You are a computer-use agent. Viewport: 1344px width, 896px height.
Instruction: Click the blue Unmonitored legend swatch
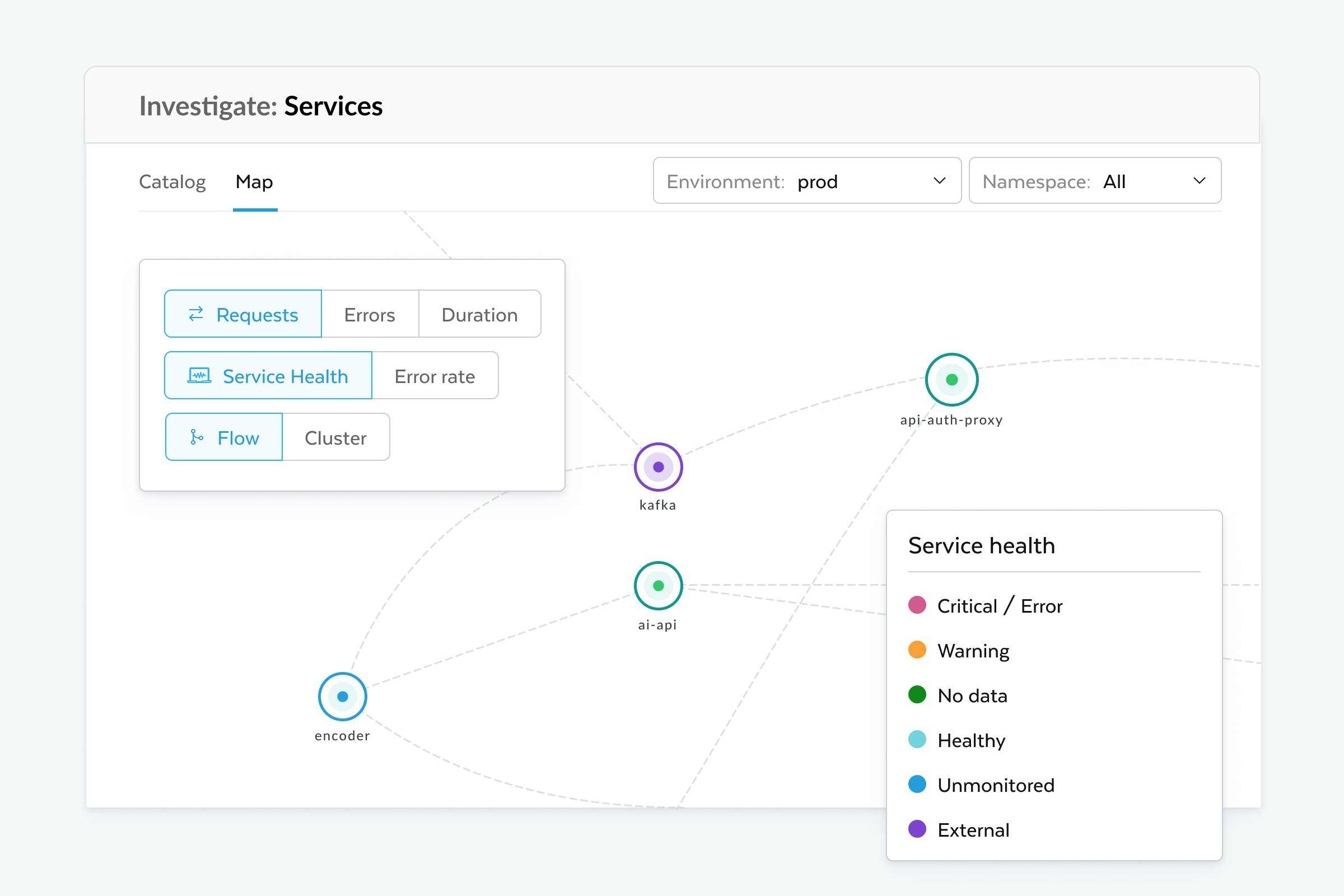(x=917, y=784)
